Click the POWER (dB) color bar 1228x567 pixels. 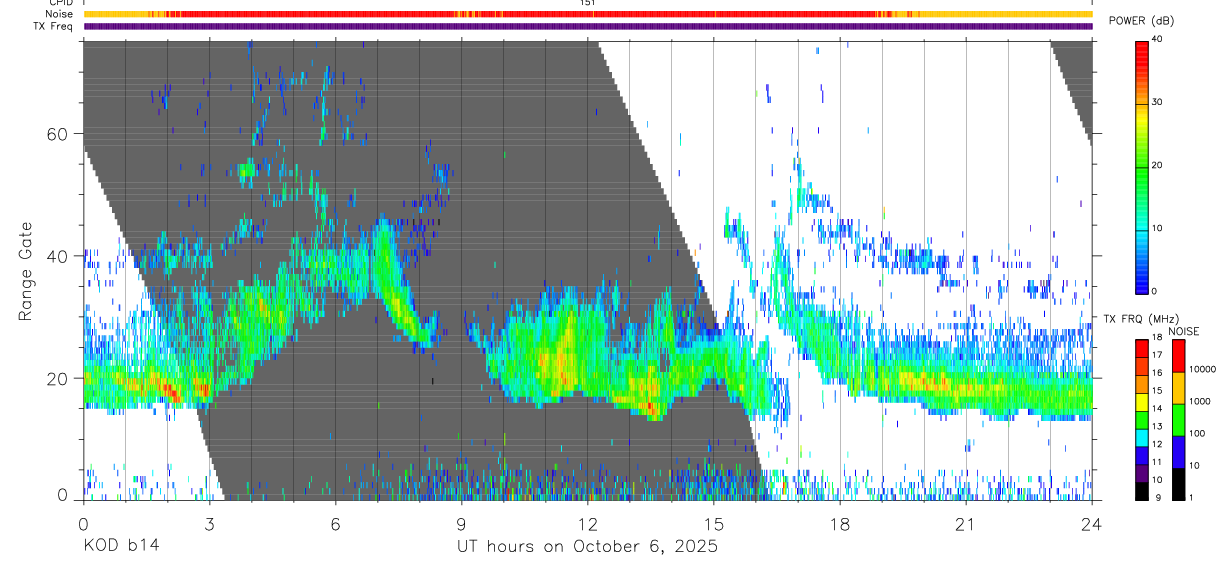(x=1142, y=166)
